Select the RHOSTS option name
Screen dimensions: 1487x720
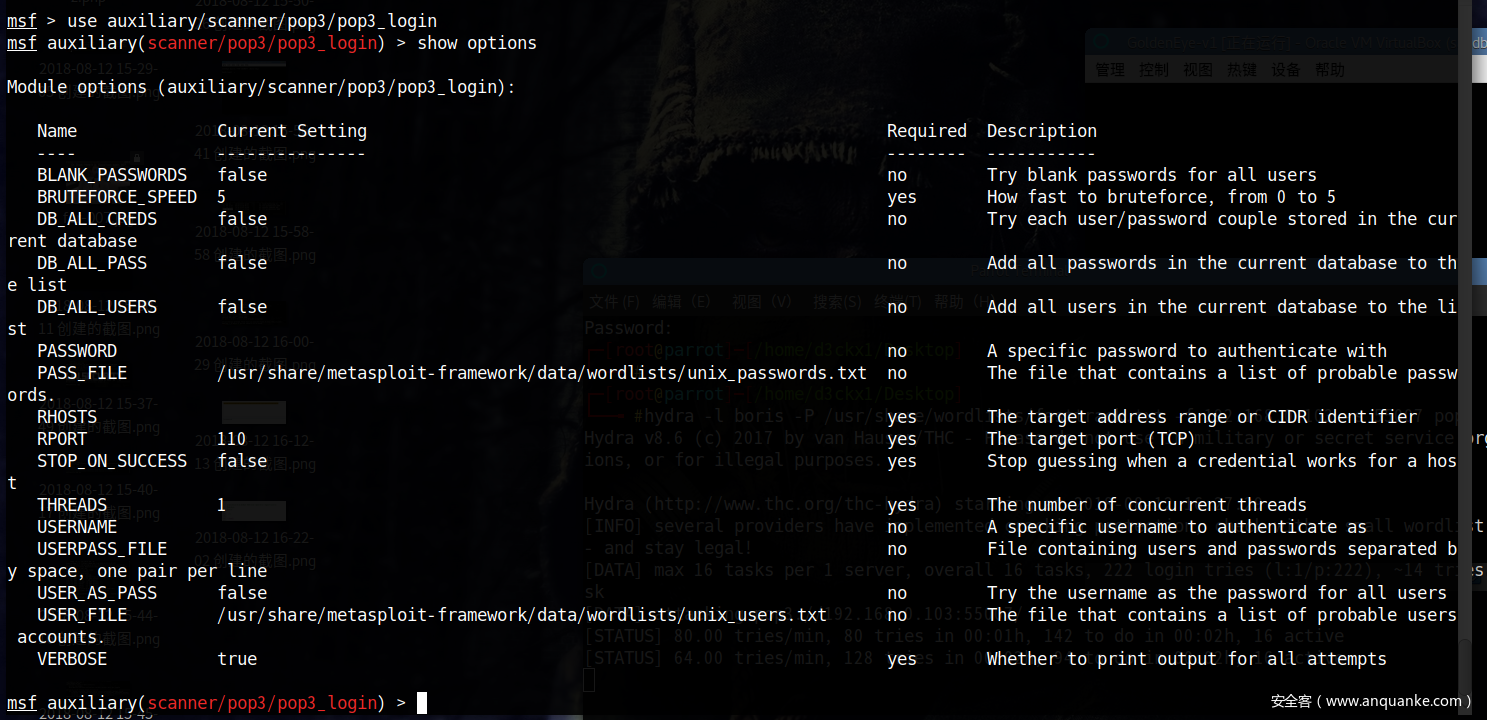pos(67,417)
